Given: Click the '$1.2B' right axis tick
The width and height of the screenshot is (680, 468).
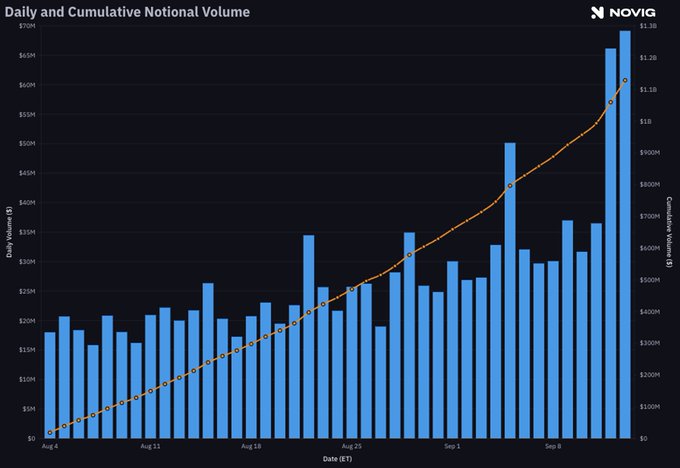Looking at the screenshot, I should pyautogui.click(x=648, y=58).
